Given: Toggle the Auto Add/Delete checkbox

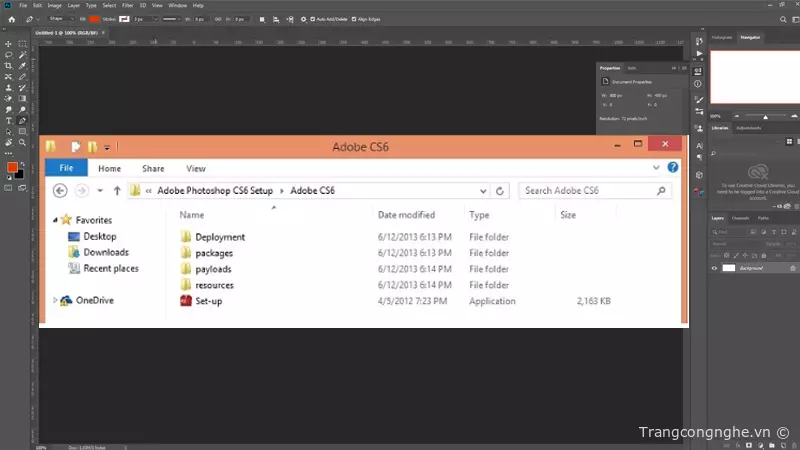Looking at the screenshot, I should coord(313,19).
